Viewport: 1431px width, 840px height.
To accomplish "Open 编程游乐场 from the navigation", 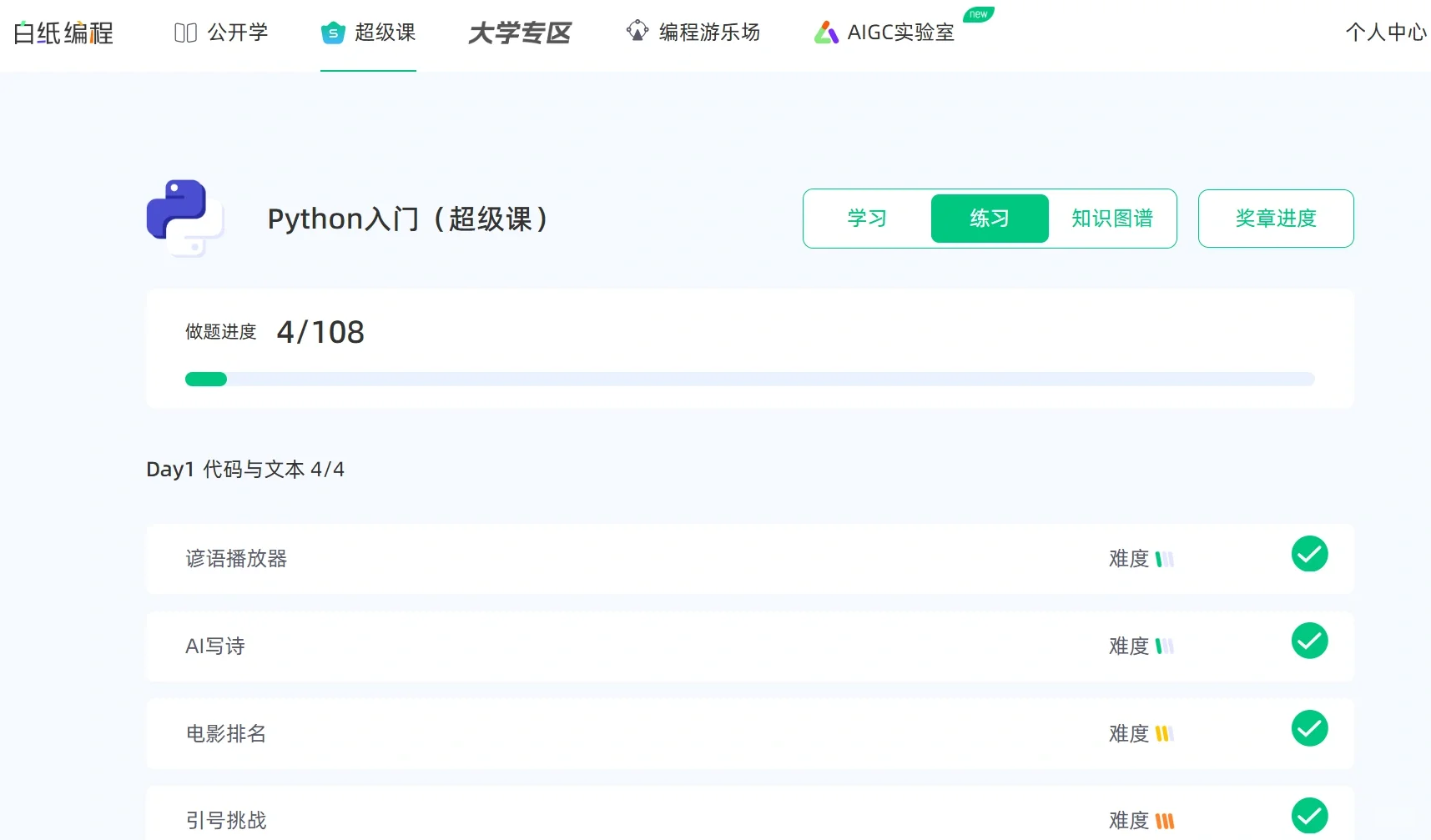I will tap(693, 33).
